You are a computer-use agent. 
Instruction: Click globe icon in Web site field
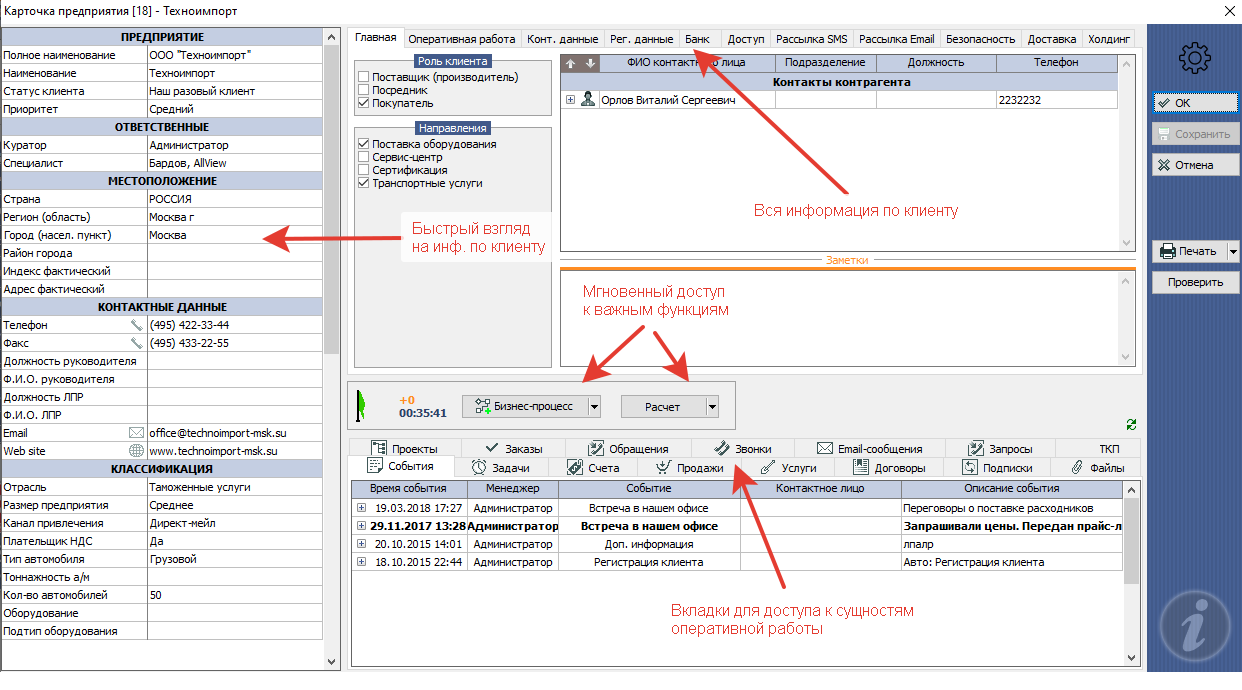(x=137, y=452)
